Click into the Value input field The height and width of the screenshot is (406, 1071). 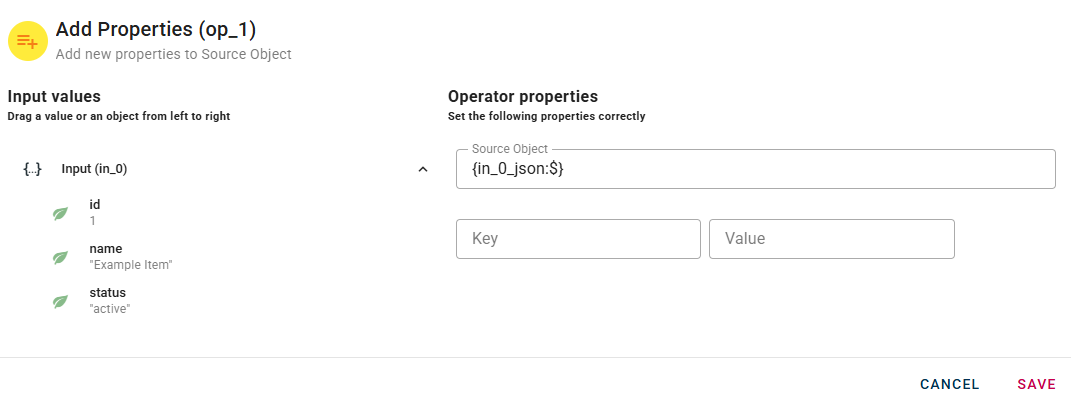[x=831, y=239]
